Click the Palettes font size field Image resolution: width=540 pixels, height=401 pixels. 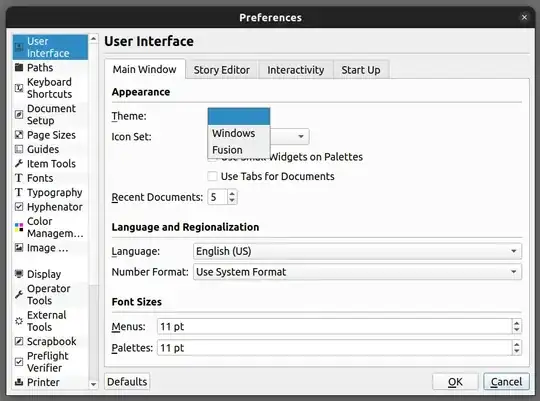click(335, 348)
